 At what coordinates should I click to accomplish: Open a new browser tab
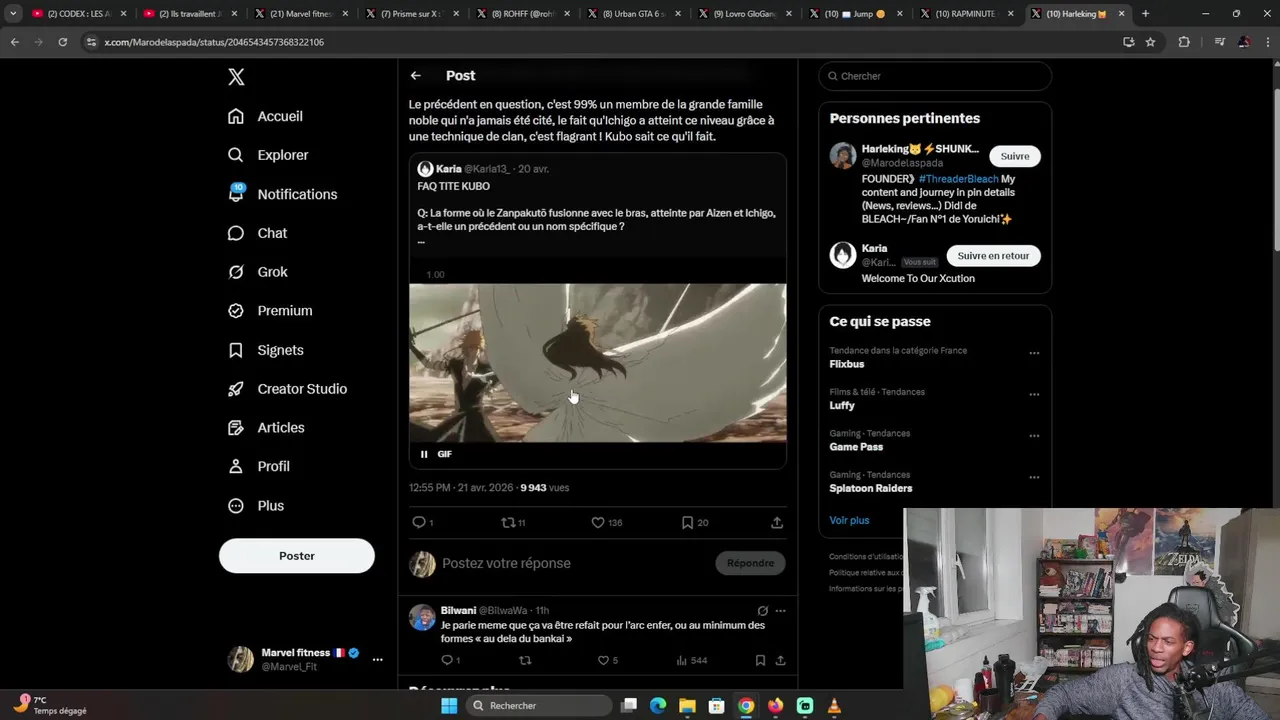1145,14
